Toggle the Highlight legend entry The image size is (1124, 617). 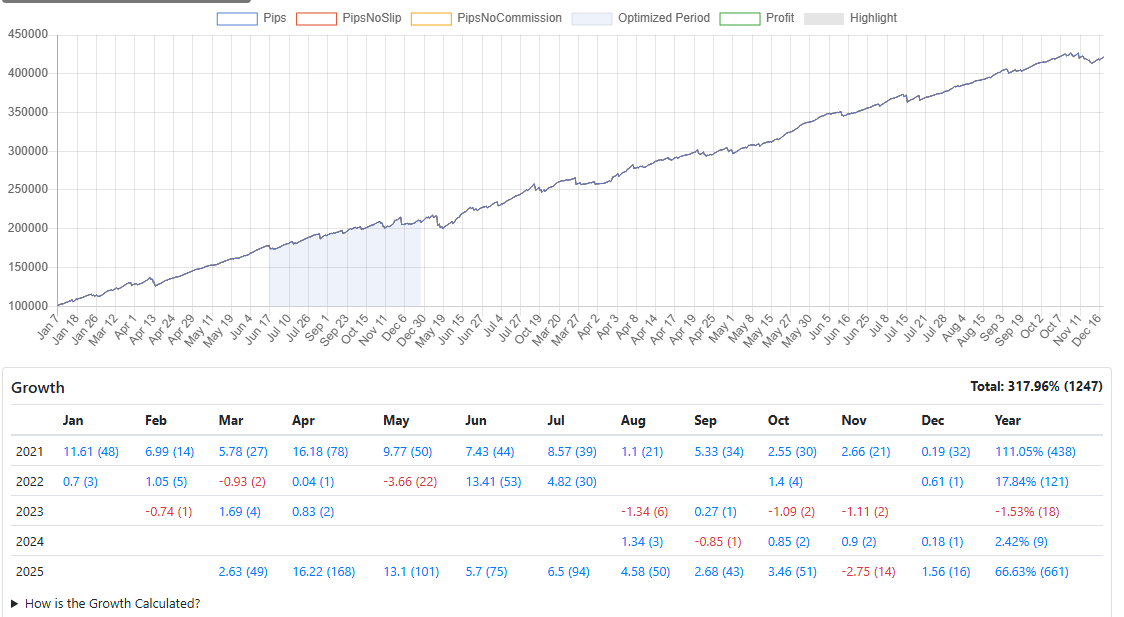point(850,18)
